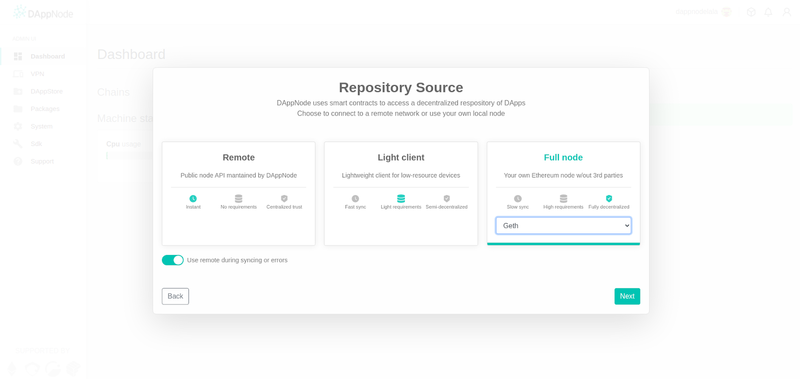
Task: Click the Dashboard page title behind dialog
Action: (131, 54)
